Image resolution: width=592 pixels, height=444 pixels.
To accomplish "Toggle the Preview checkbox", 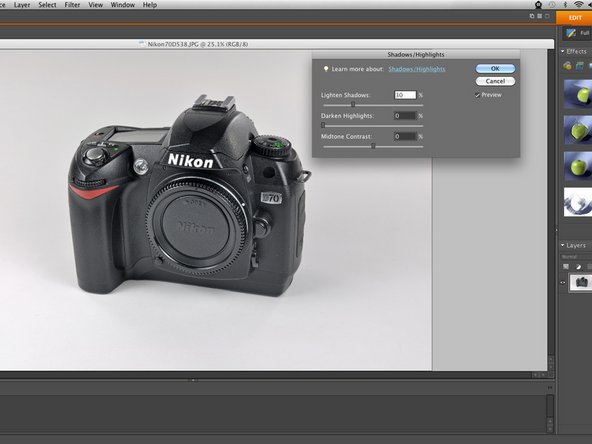I will (477, 95).
